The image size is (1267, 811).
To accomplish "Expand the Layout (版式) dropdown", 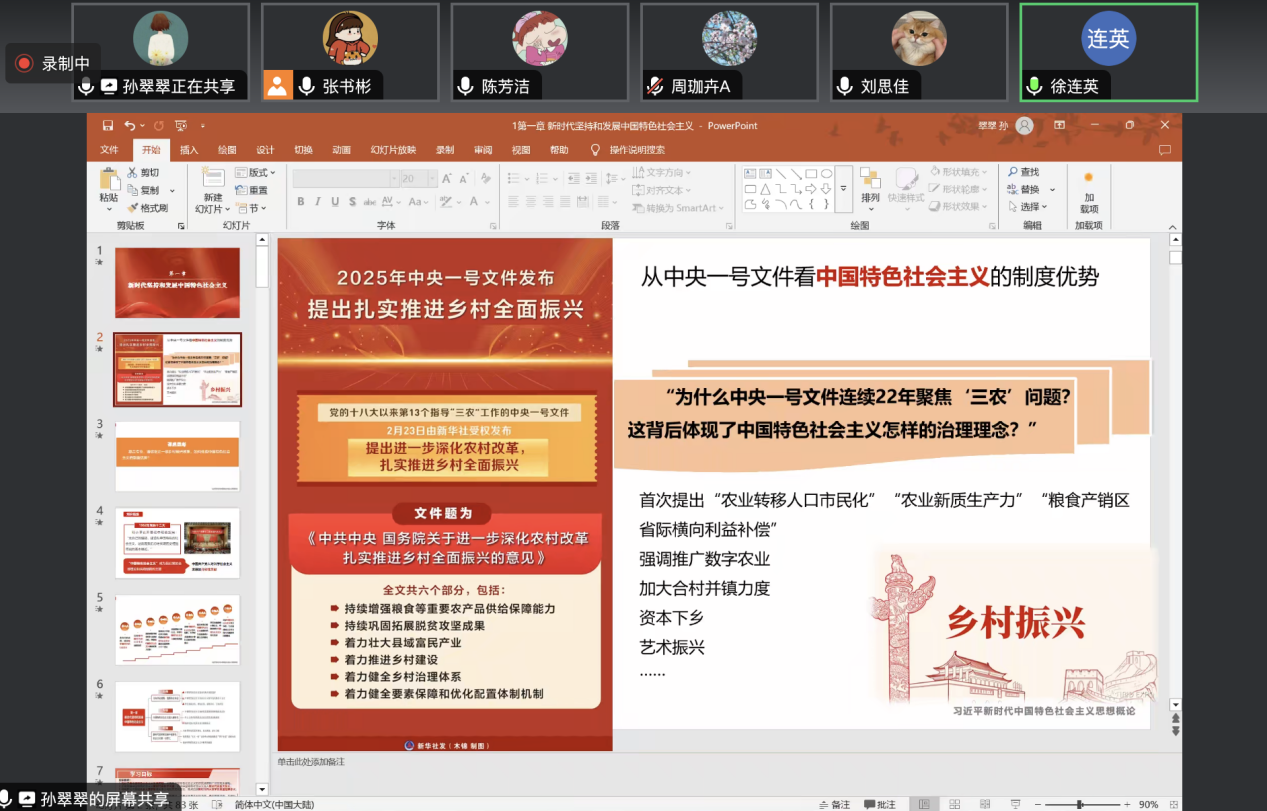I will point(257,172).
